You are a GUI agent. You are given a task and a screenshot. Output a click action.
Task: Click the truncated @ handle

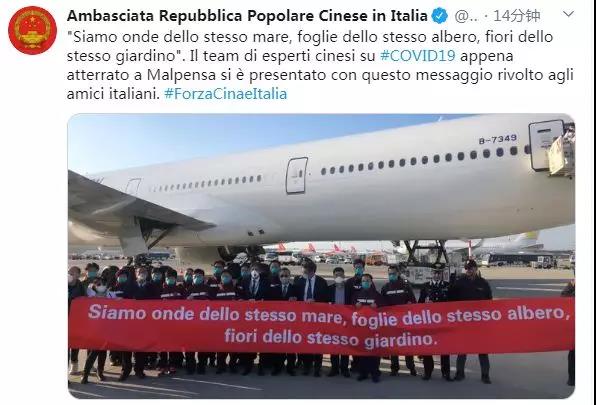click(x=466, y=16)
